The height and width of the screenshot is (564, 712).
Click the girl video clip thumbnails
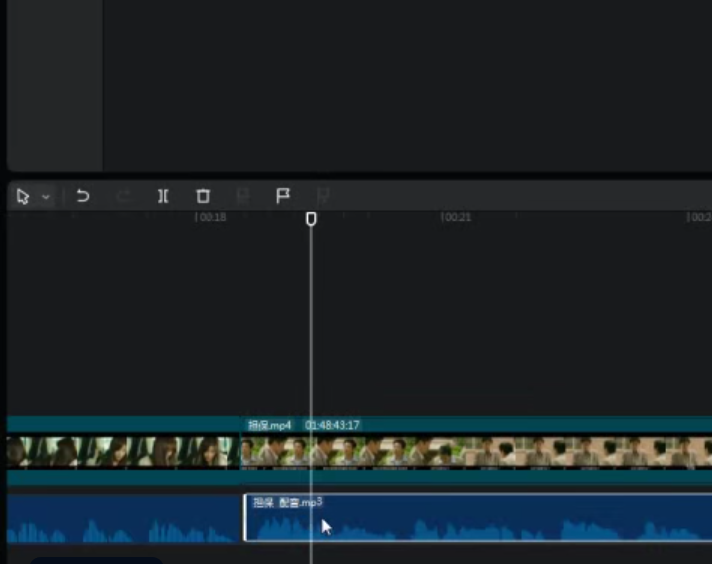tap(124, 452)
